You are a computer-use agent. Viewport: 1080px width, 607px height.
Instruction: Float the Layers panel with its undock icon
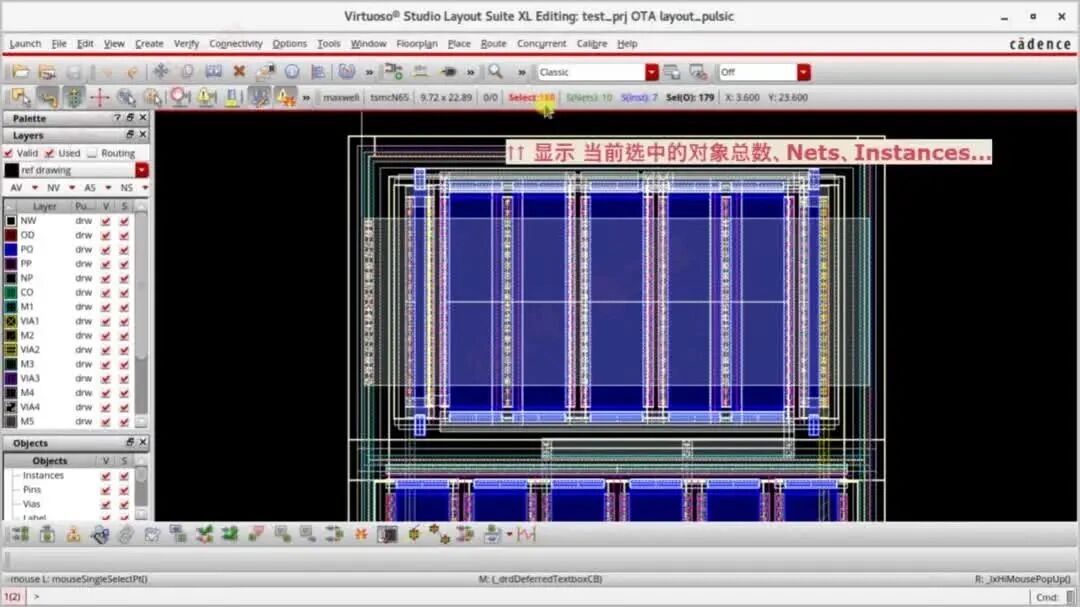pyautogui.click(x=129, y=135)
